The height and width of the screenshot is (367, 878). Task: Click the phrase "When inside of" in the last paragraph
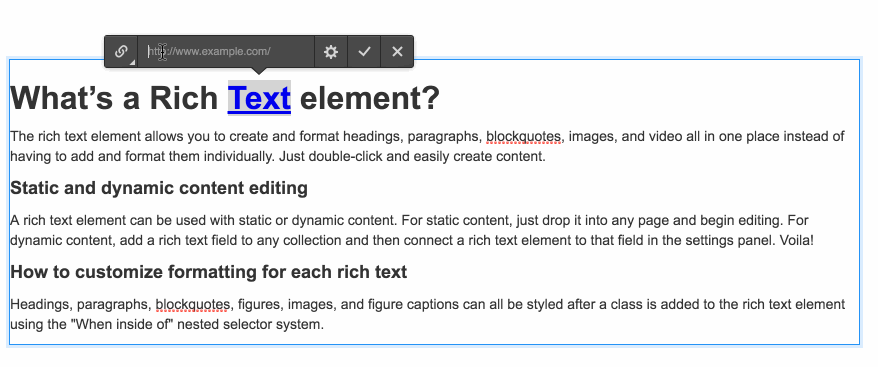click(123, 324)
